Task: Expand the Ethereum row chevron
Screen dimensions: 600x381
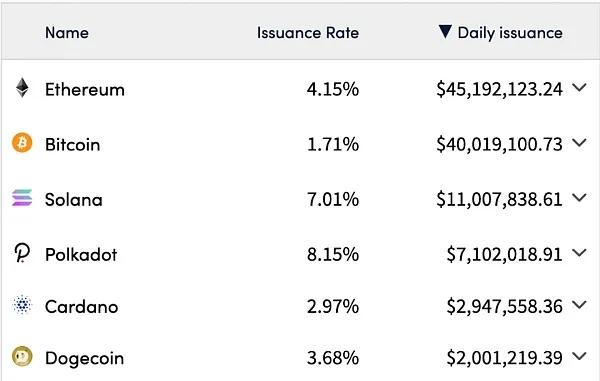Action: [x=579, y=88]
